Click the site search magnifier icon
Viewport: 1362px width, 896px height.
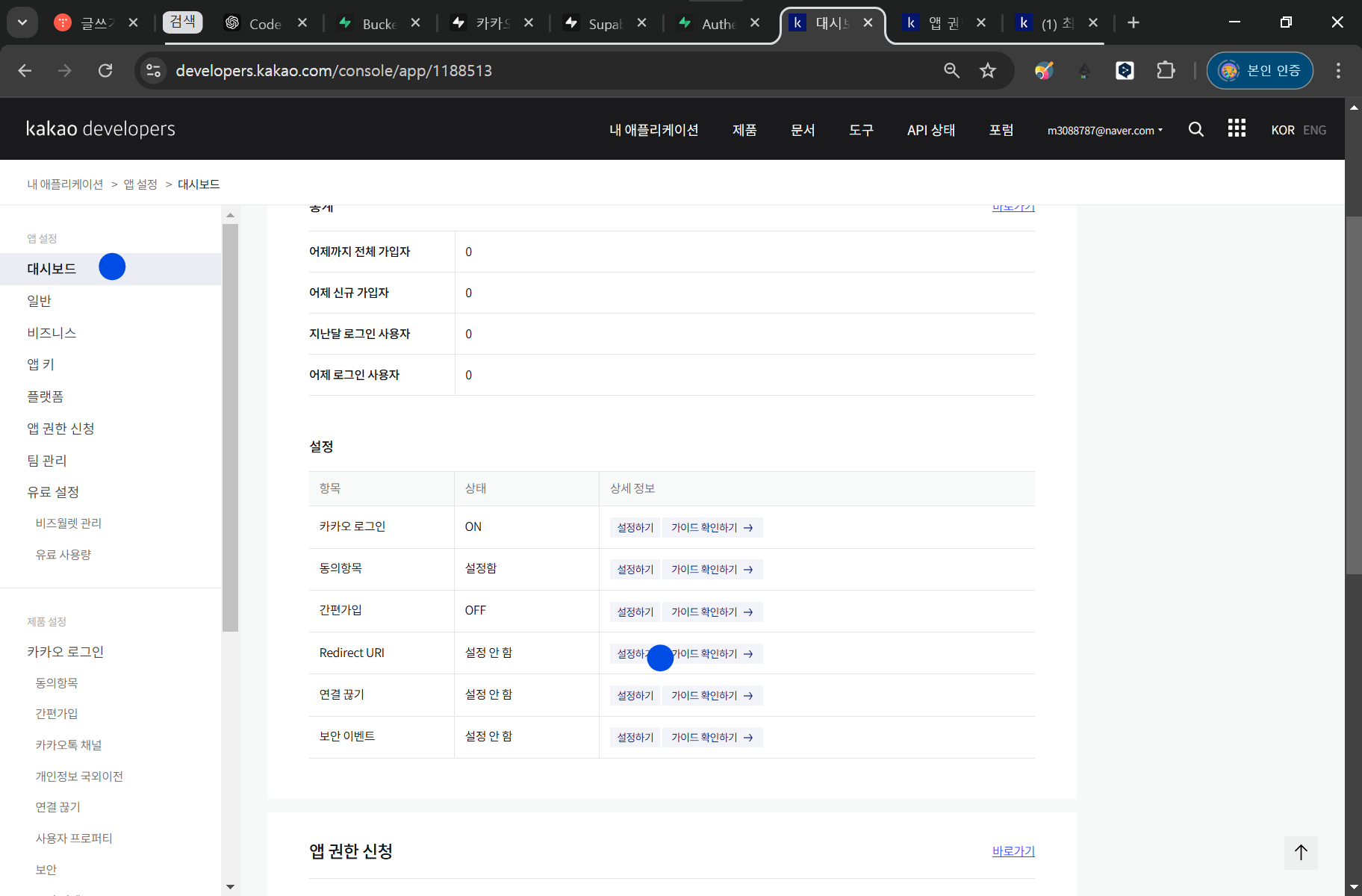click(1196, 129)
